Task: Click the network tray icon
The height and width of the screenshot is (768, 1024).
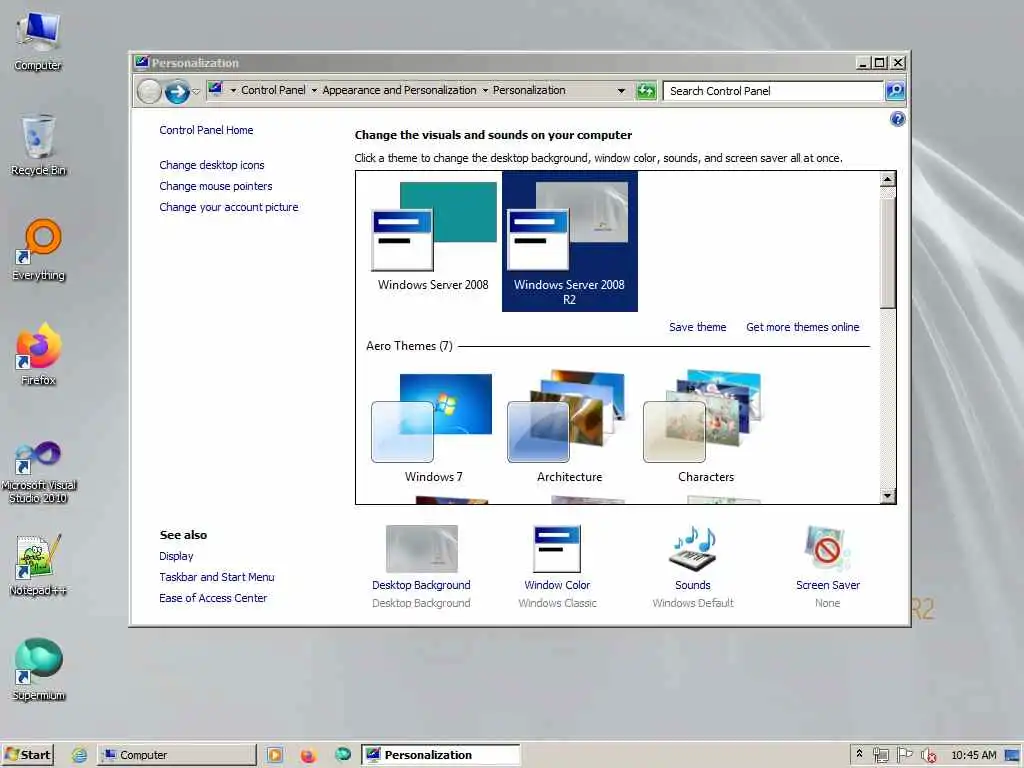Action: click(881, 755)
